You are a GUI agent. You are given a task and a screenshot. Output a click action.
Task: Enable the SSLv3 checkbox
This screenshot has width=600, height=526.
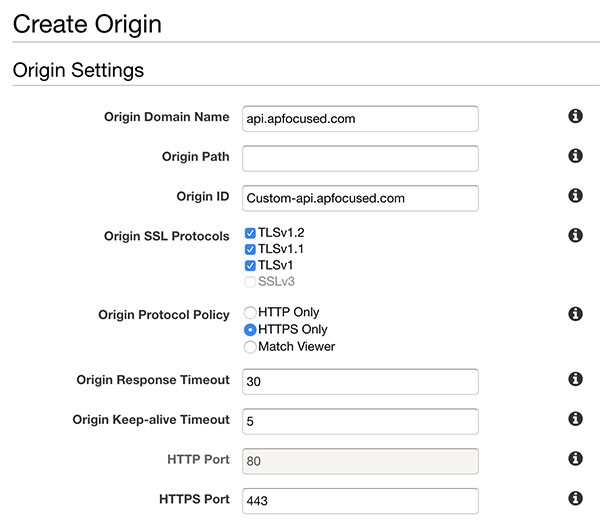[250, 282]
